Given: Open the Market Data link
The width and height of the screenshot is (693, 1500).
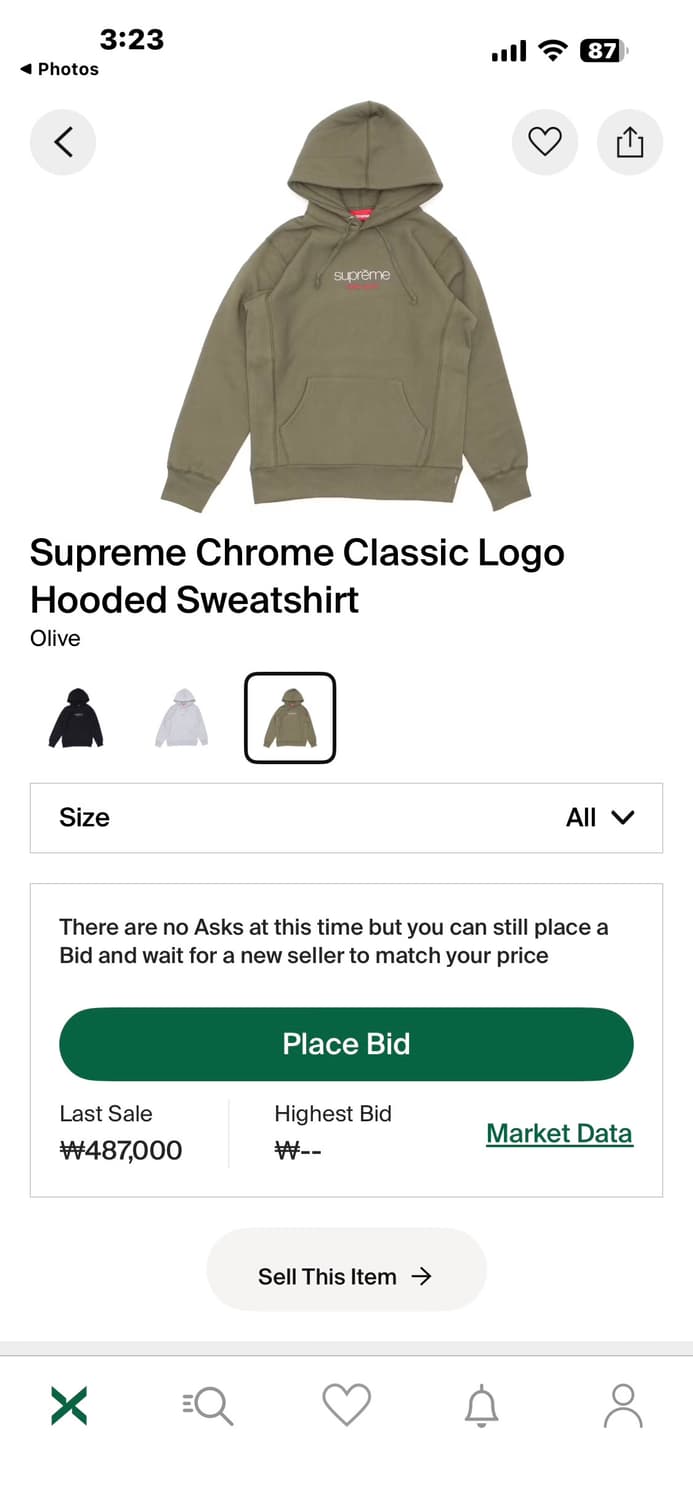Looking at the screenshot, I should tap(559, 1134).
